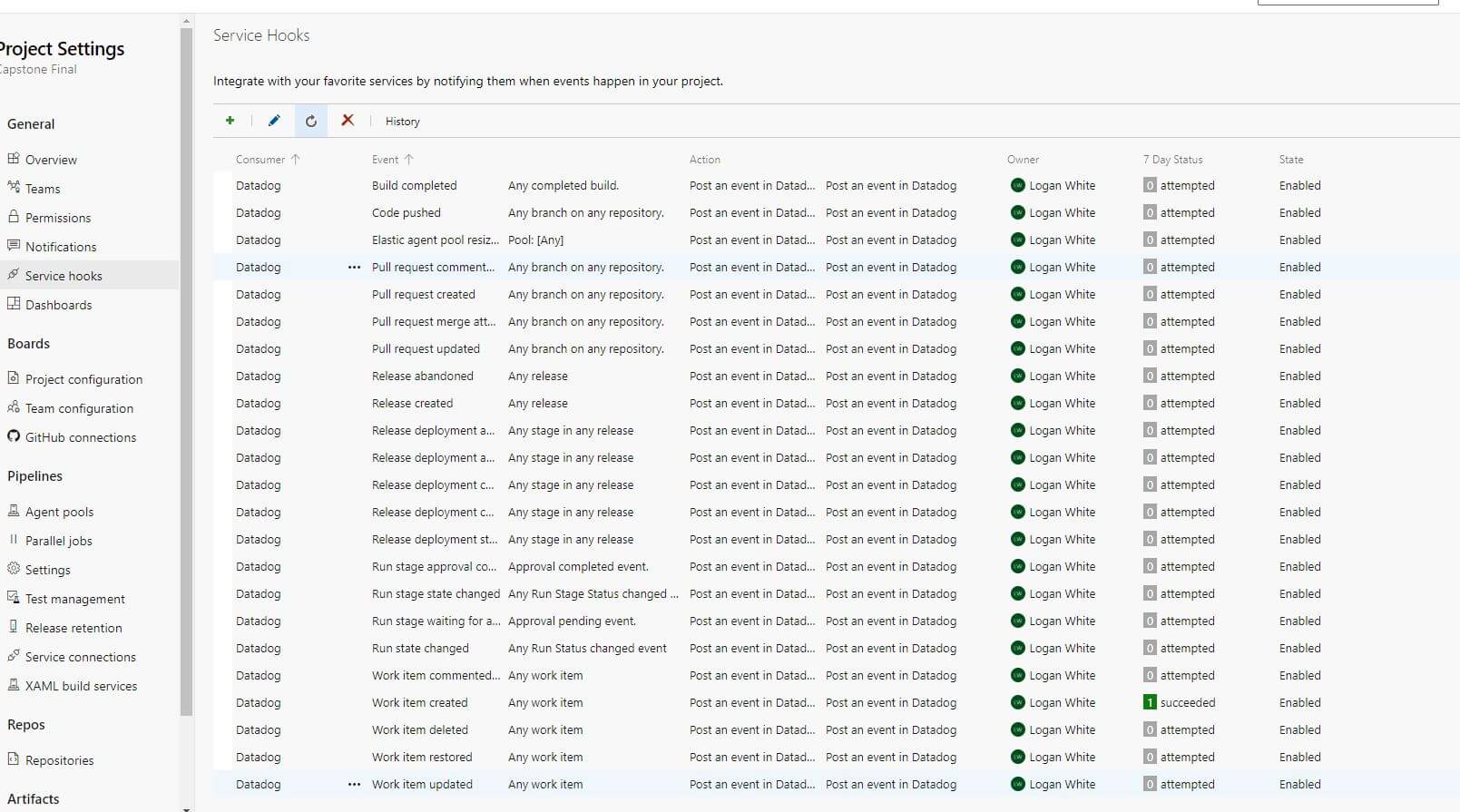Click the green plus create subscription icon
The height and width of the screenshot is (812, 1460).
[230, 121]
